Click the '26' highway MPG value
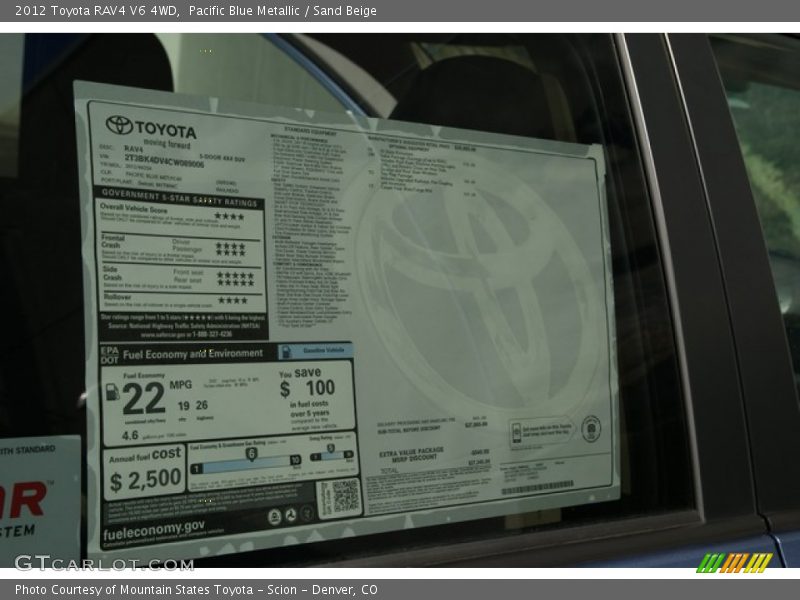This screenshot has height=600, width=800. (x=202, y=405)
